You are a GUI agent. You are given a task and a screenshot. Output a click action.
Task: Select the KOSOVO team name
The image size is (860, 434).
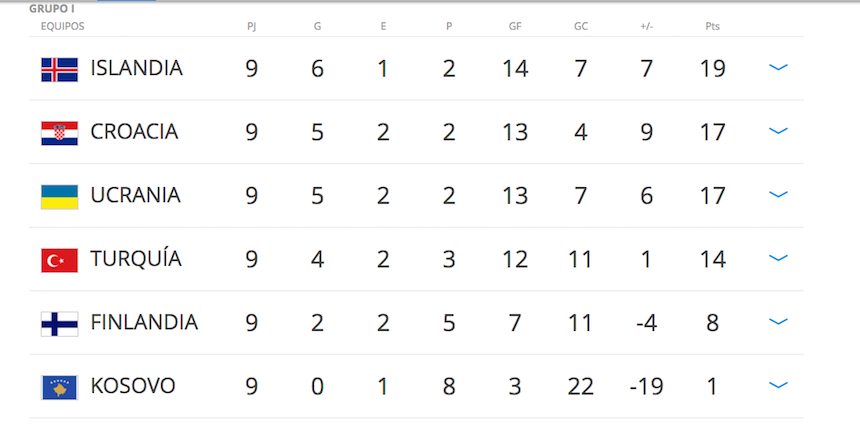133,386
